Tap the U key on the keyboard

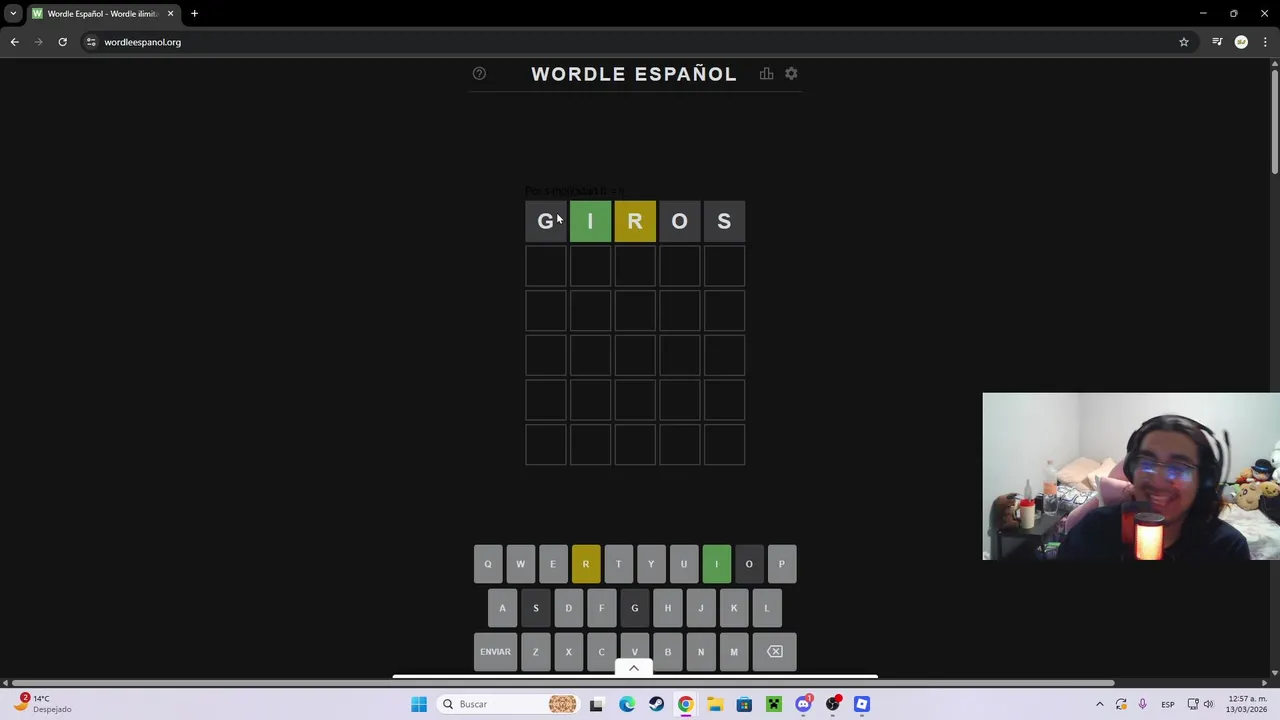(684, 564)
